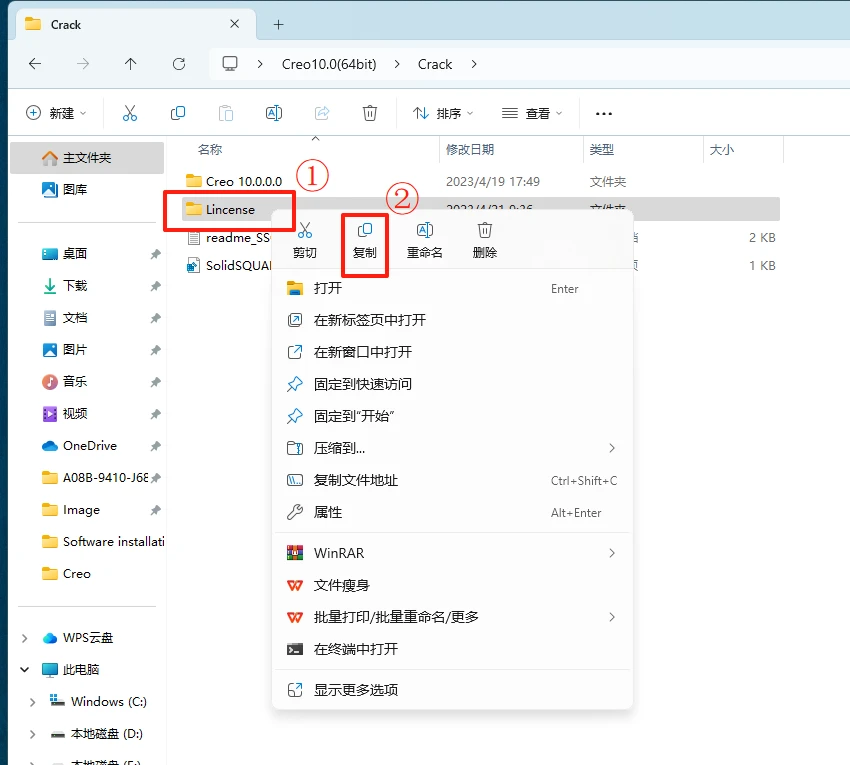Open the 查看 dropdown

[x=532, y=113]
